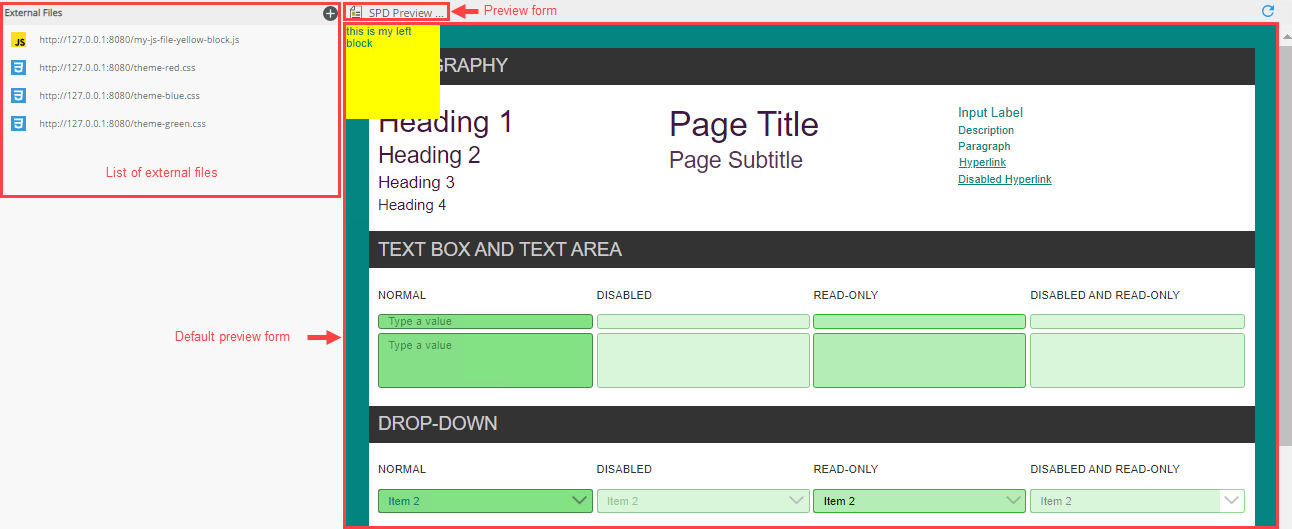
Task: Click the Heading 4 sample text
Action: point(412,205)
